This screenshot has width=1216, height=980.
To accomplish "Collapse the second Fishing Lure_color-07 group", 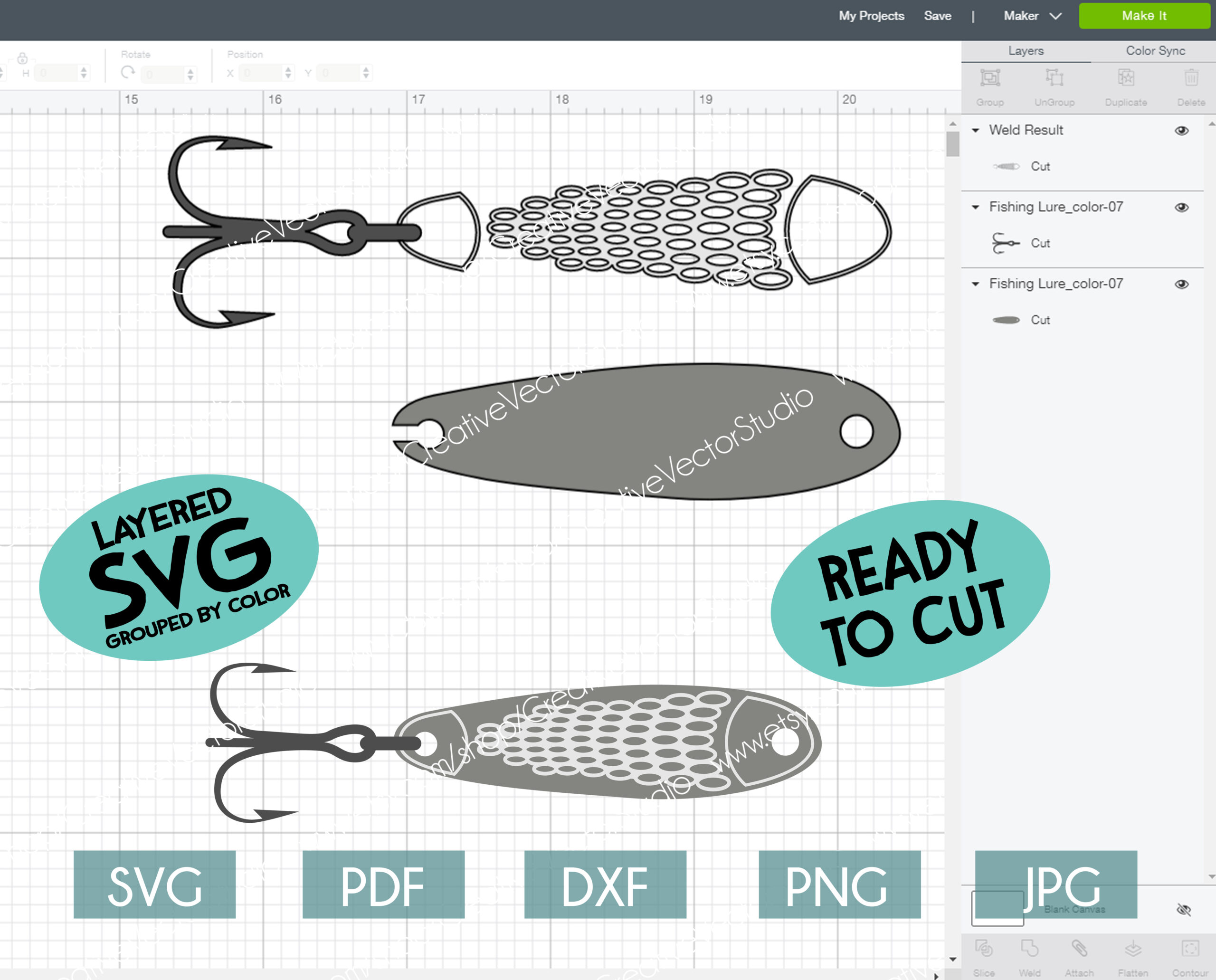I will click(x=975, y=284).
